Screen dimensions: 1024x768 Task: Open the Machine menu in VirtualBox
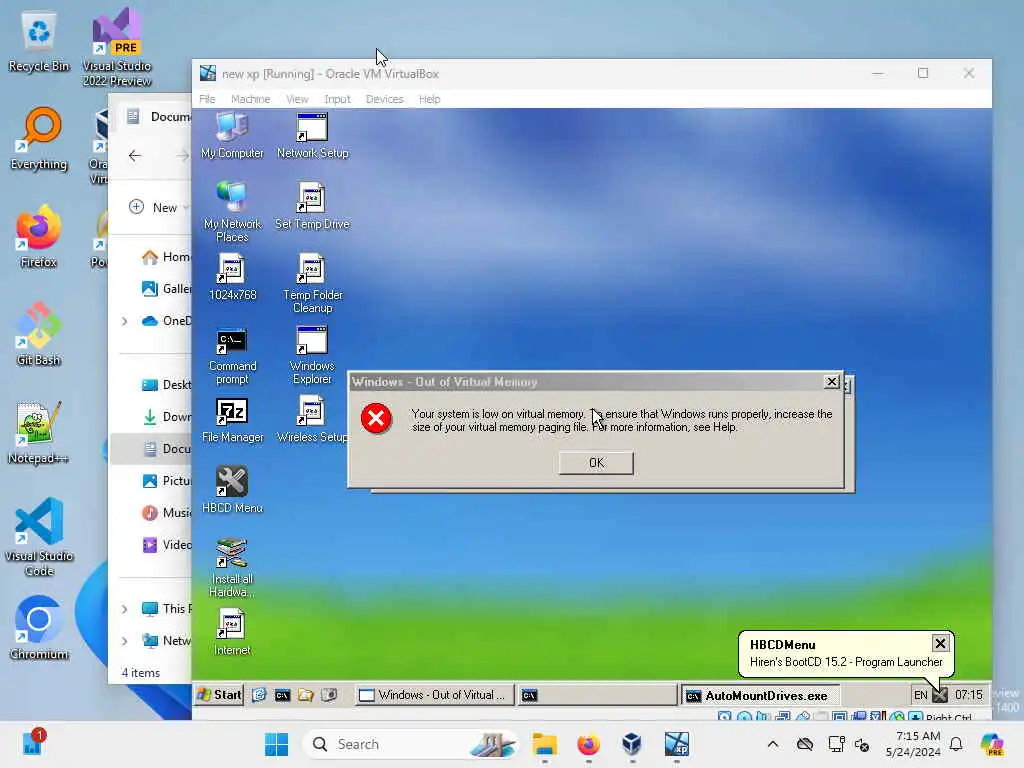[250, 99]
